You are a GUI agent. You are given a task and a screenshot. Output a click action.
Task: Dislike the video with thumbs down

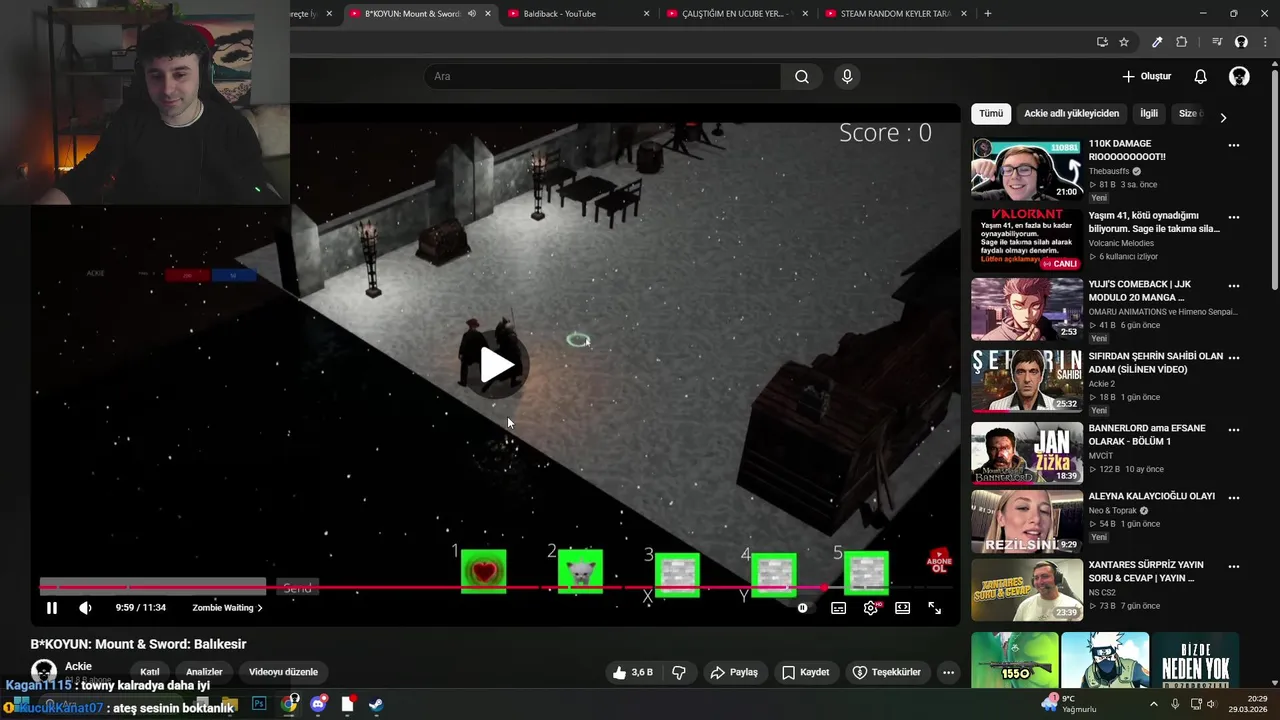tap(678, 672)
